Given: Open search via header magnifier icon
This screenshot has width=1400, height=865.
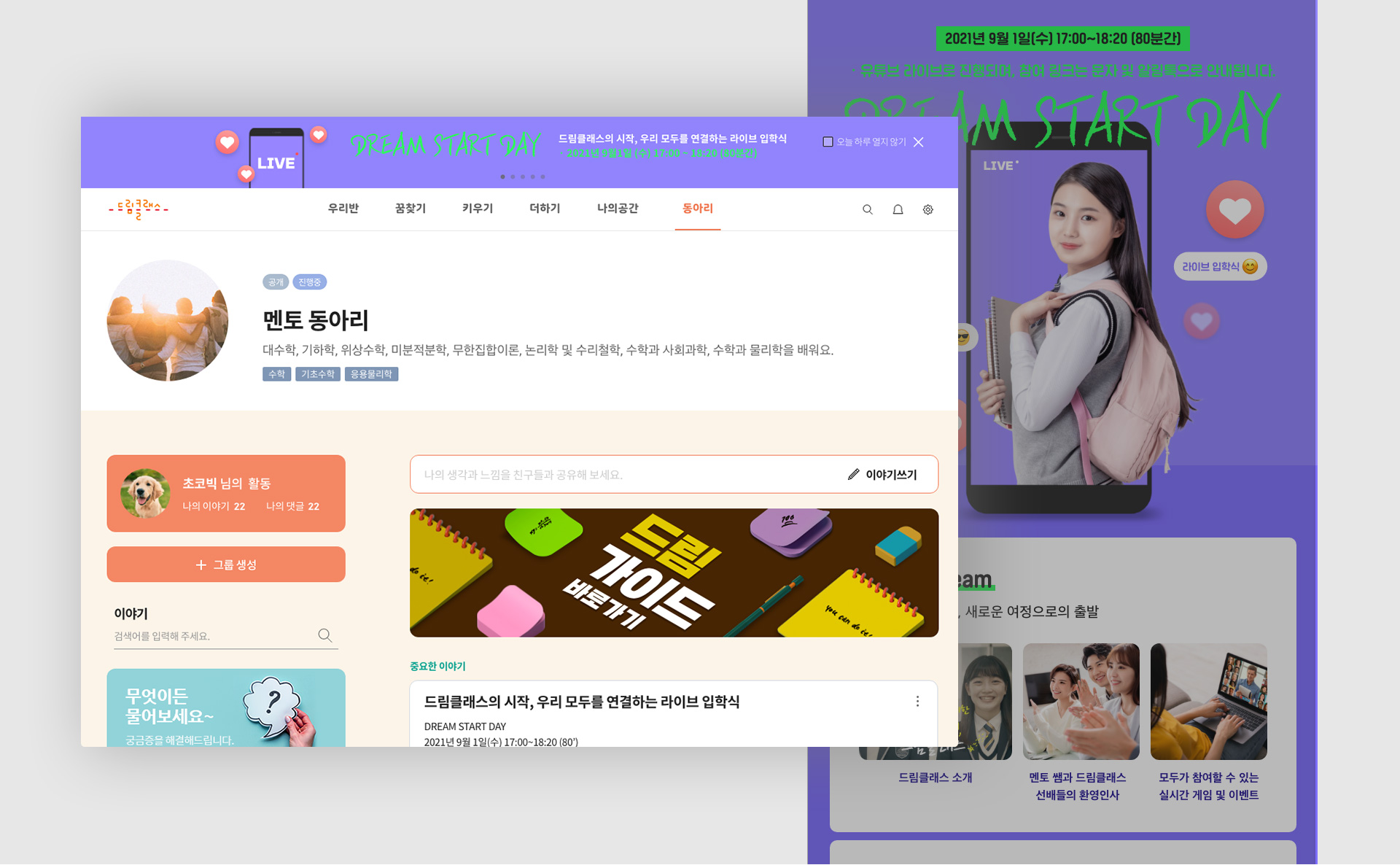Looking at the screenshot, I should (867, 209).
